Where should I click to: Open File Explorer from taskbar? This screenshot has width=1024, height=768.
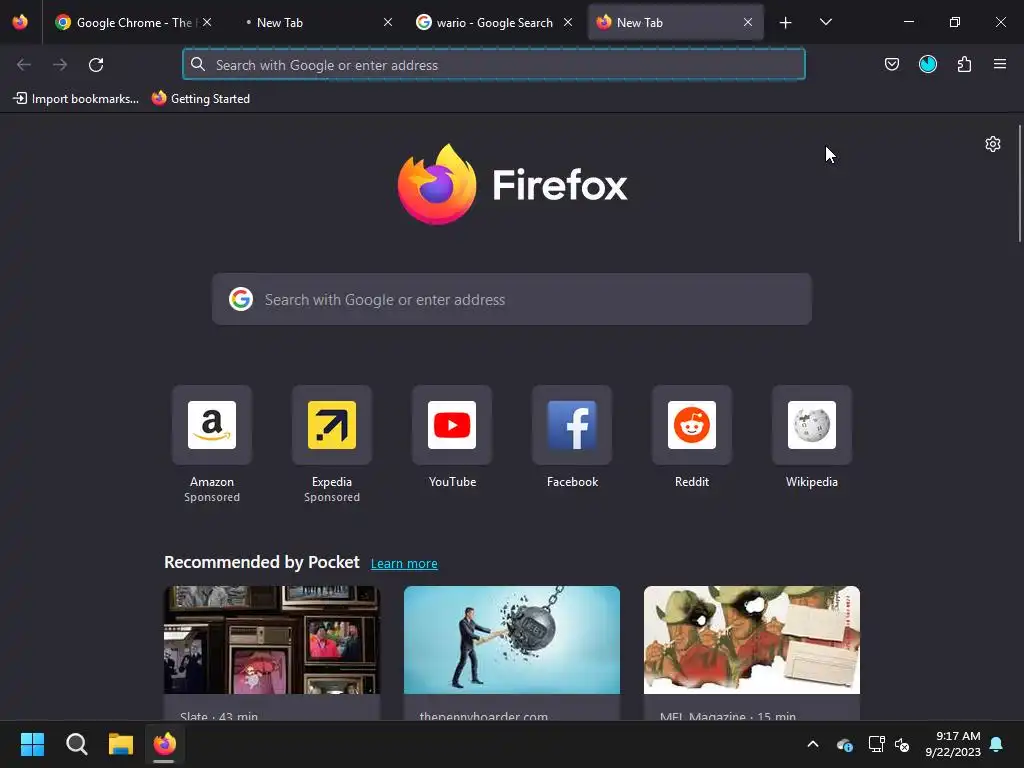click(x=121, y=744)
